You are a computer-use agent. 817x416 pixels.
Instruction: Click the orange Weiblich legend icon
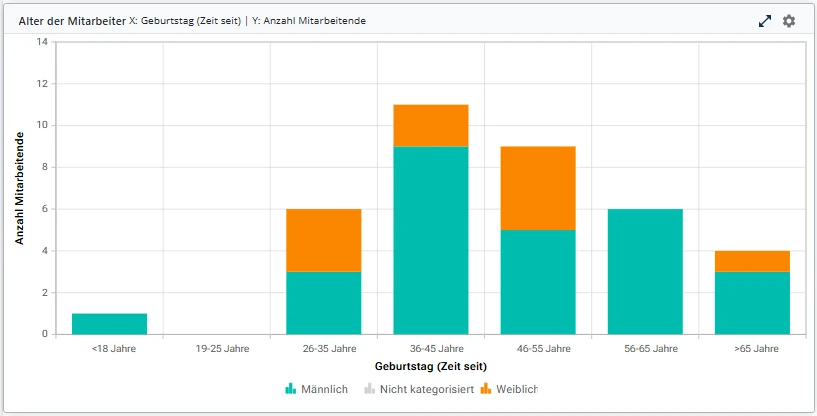click(486, 388)
